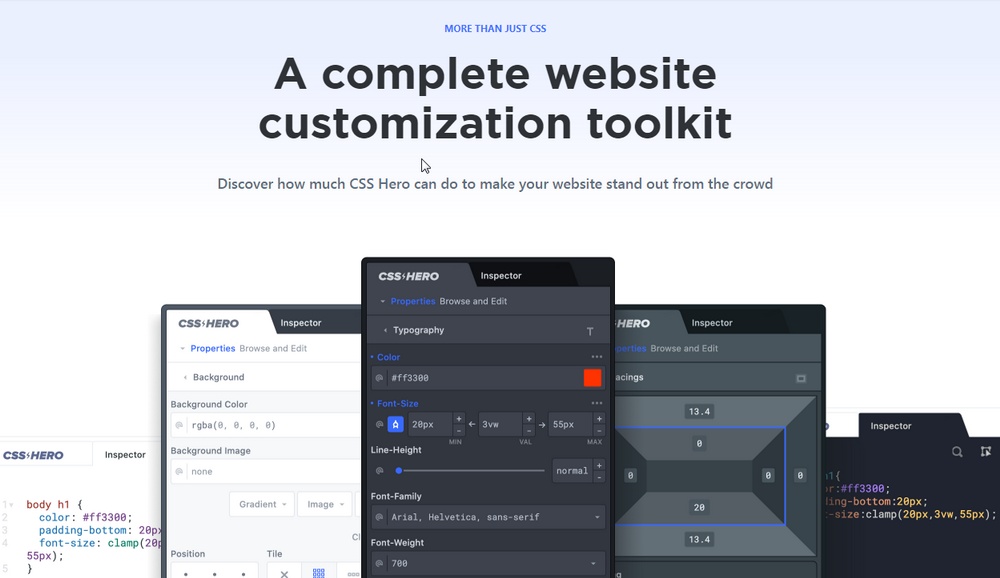Click the Line-Height slider handle
The height and width of the screenshot is (578, 1000).
pyautogui.click(x=399, y=471)
